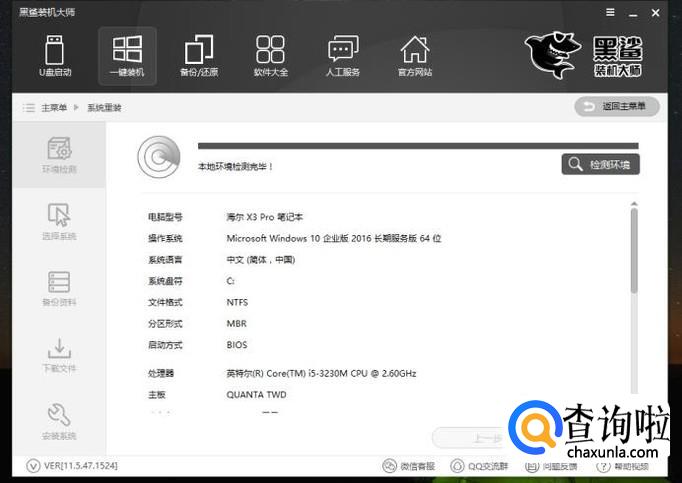Screen dimensions: 682x483
Task: Click the NTFS file format value
Action: [x=237, y=302]
